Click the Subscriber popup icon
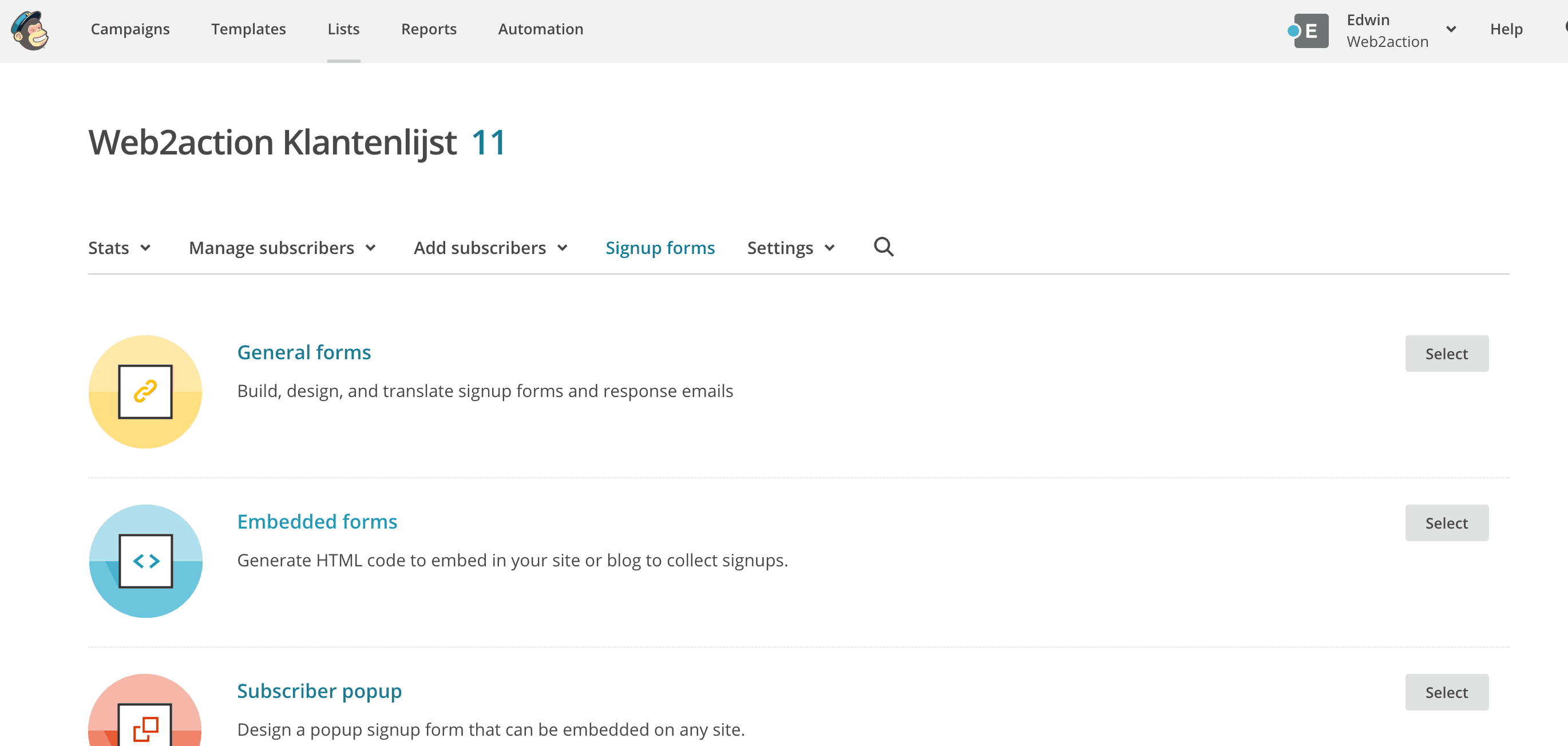1568x746 pixels. coord(145,710)
